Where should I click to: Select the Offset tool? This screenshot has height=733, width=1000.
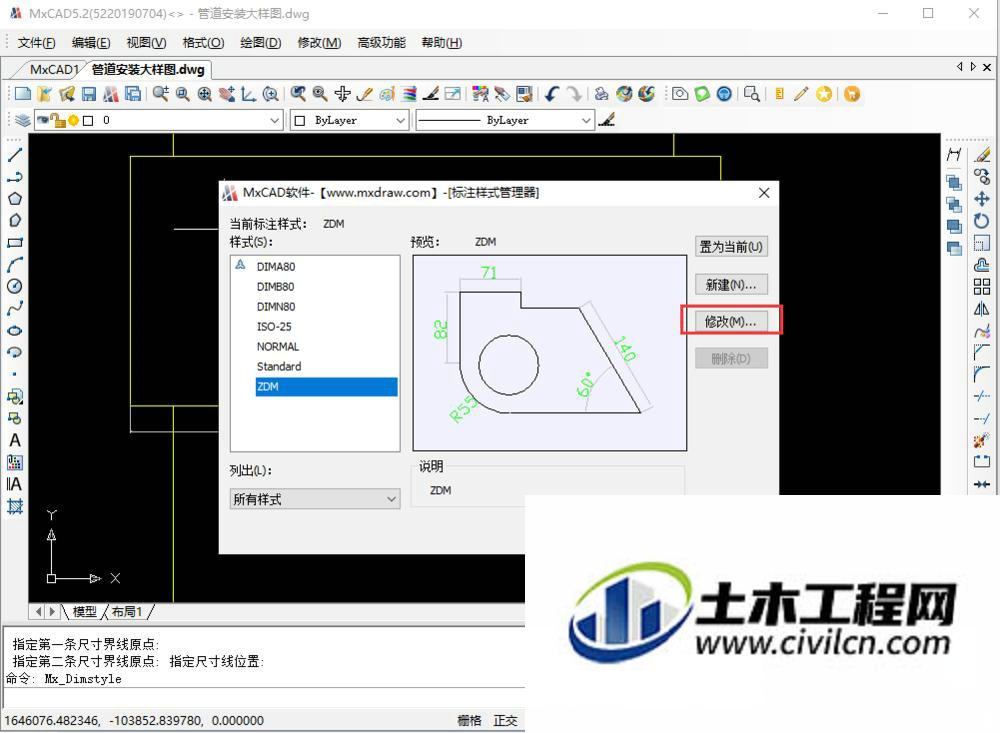coord(982,265)
